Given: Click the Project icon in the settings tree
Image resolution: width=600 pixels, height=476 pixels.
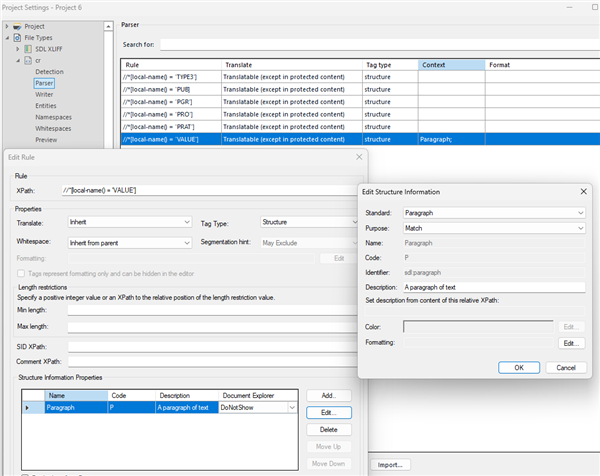Looking at the screenshot, I should [17, 26].
